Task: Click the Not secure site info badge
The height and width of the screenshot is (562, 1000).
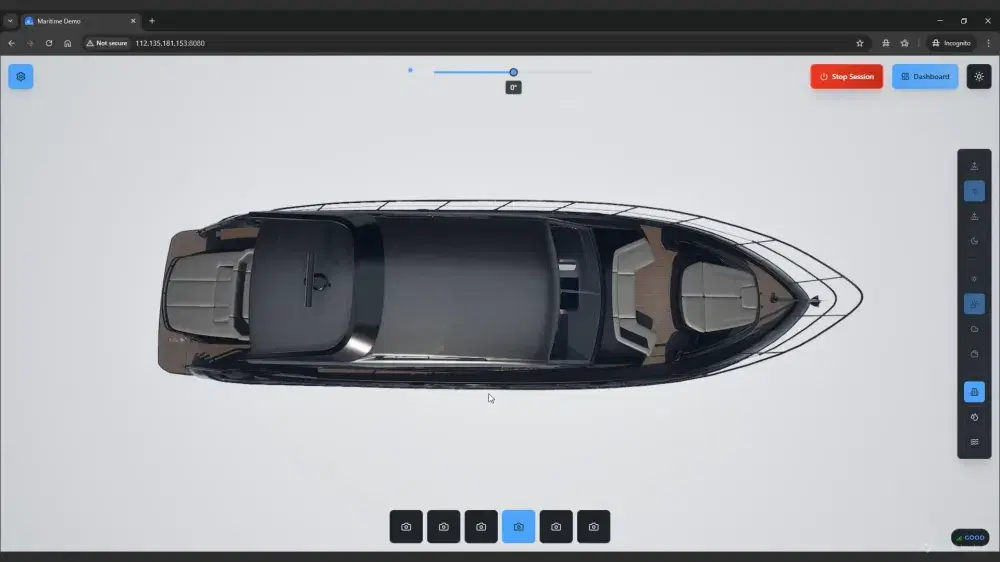Action: 107,43
